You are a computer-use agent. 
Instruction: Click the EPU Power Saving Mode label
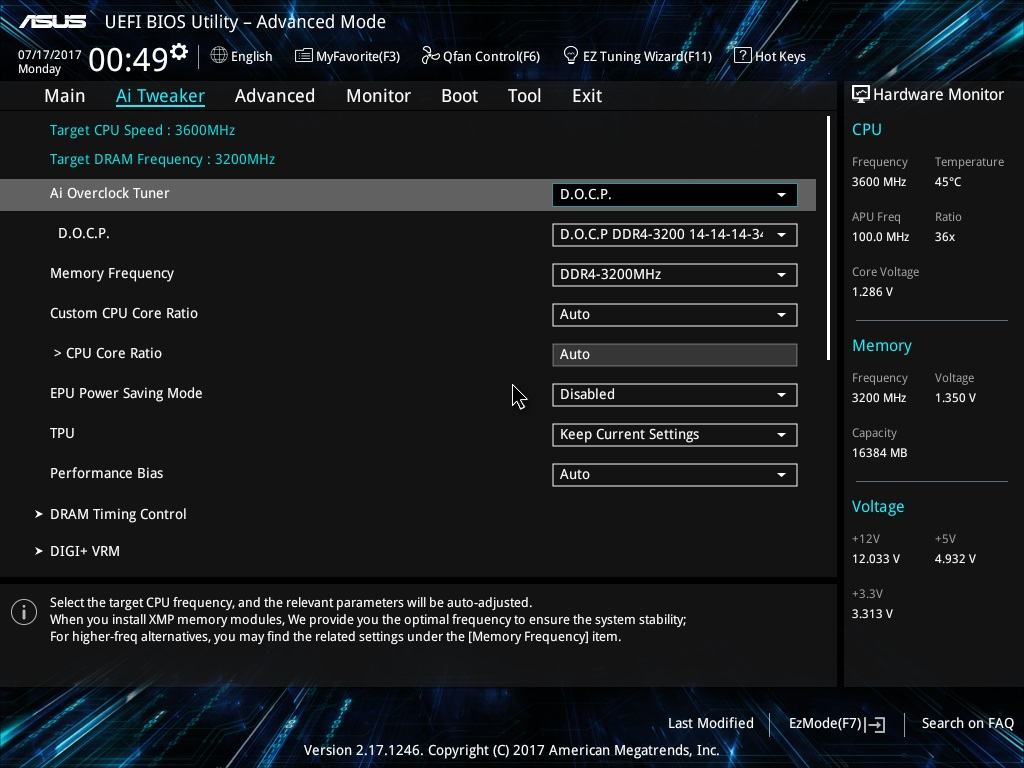(x=126, y=393)
